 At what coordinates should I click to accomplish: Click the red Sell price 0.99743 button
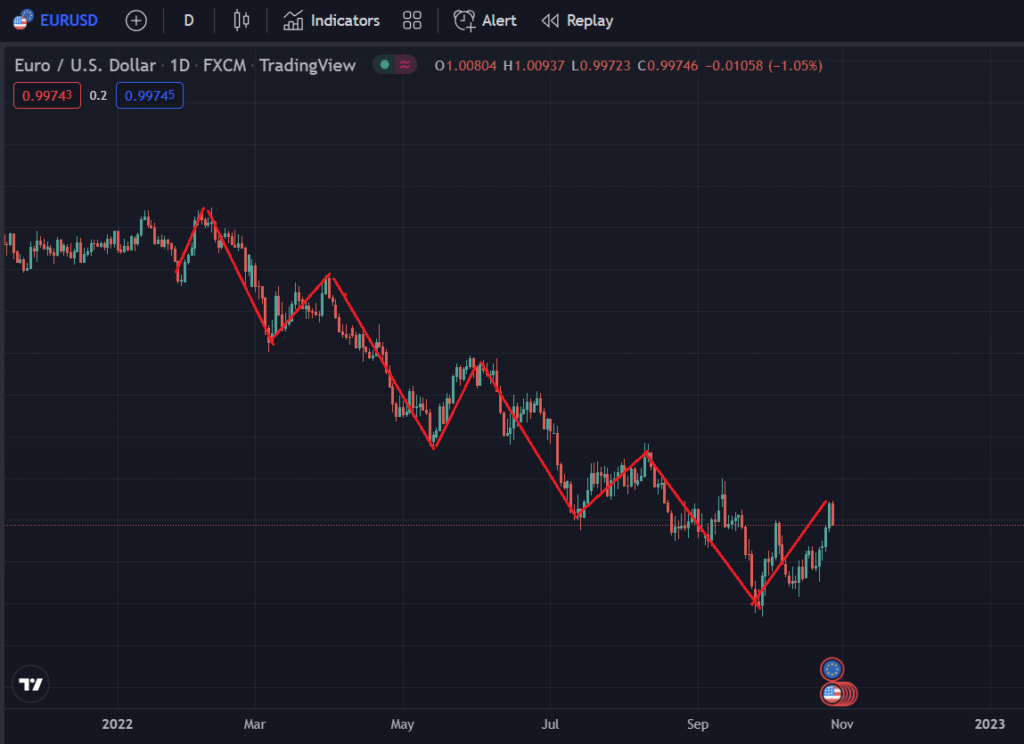[46, 95]
